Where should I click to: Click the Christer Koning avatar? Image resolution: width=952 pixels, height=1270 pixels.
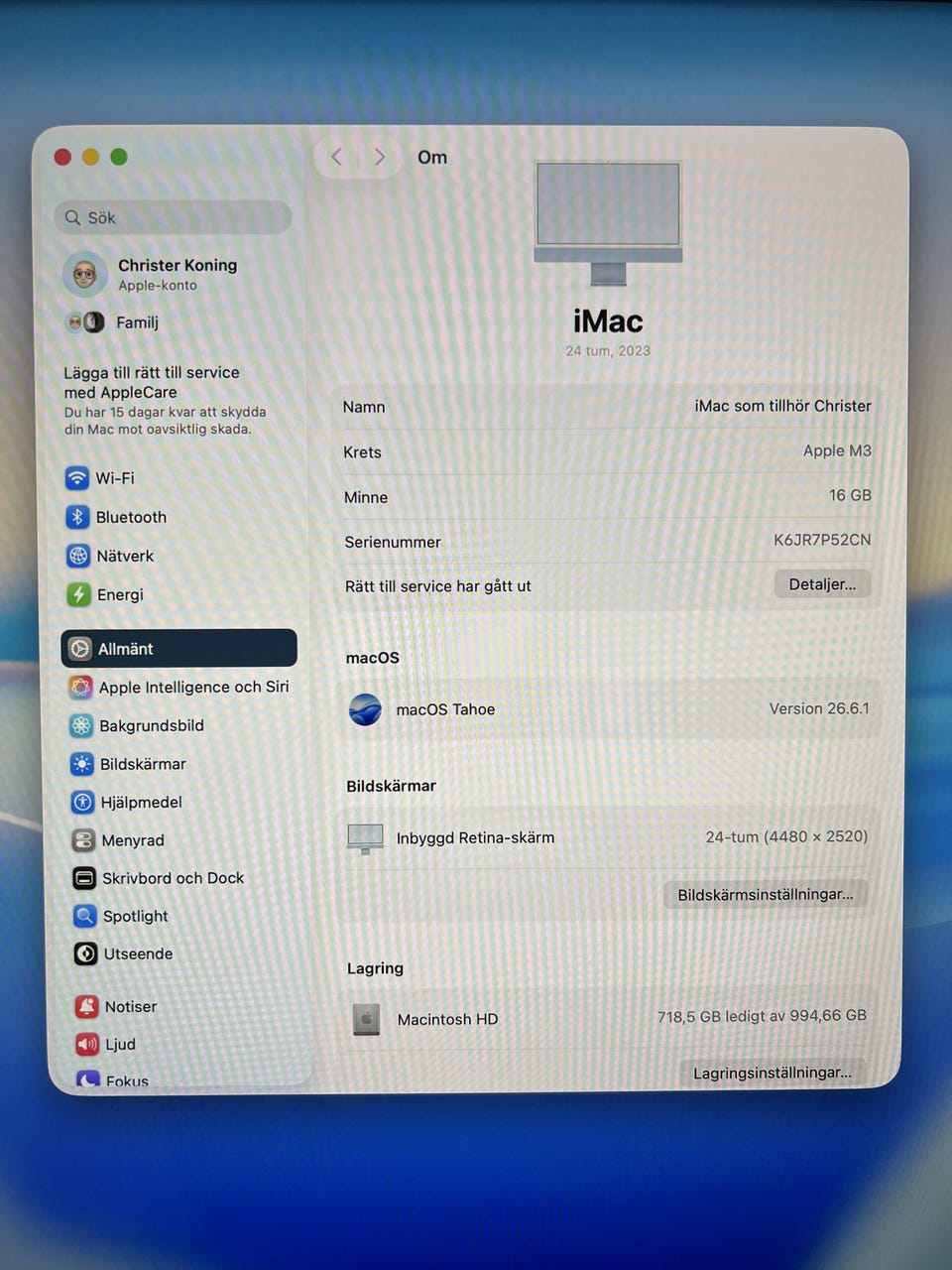tap(85, 274)
